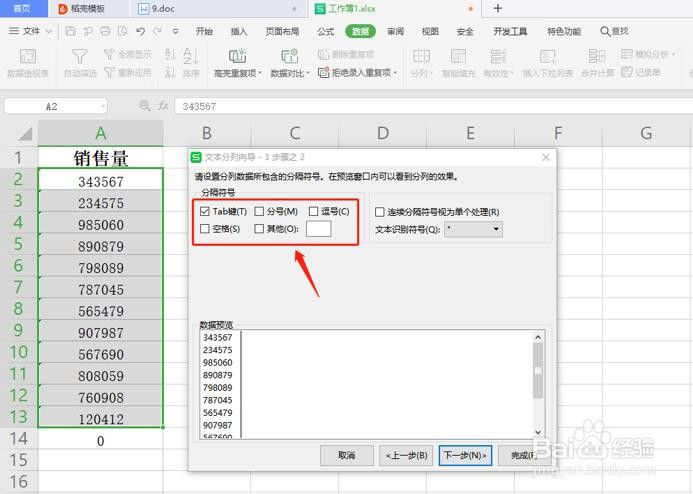Viewport: 693px width, 494px height.
Task: Open the 视图 ribbon tab
Action: pos(430,31)
